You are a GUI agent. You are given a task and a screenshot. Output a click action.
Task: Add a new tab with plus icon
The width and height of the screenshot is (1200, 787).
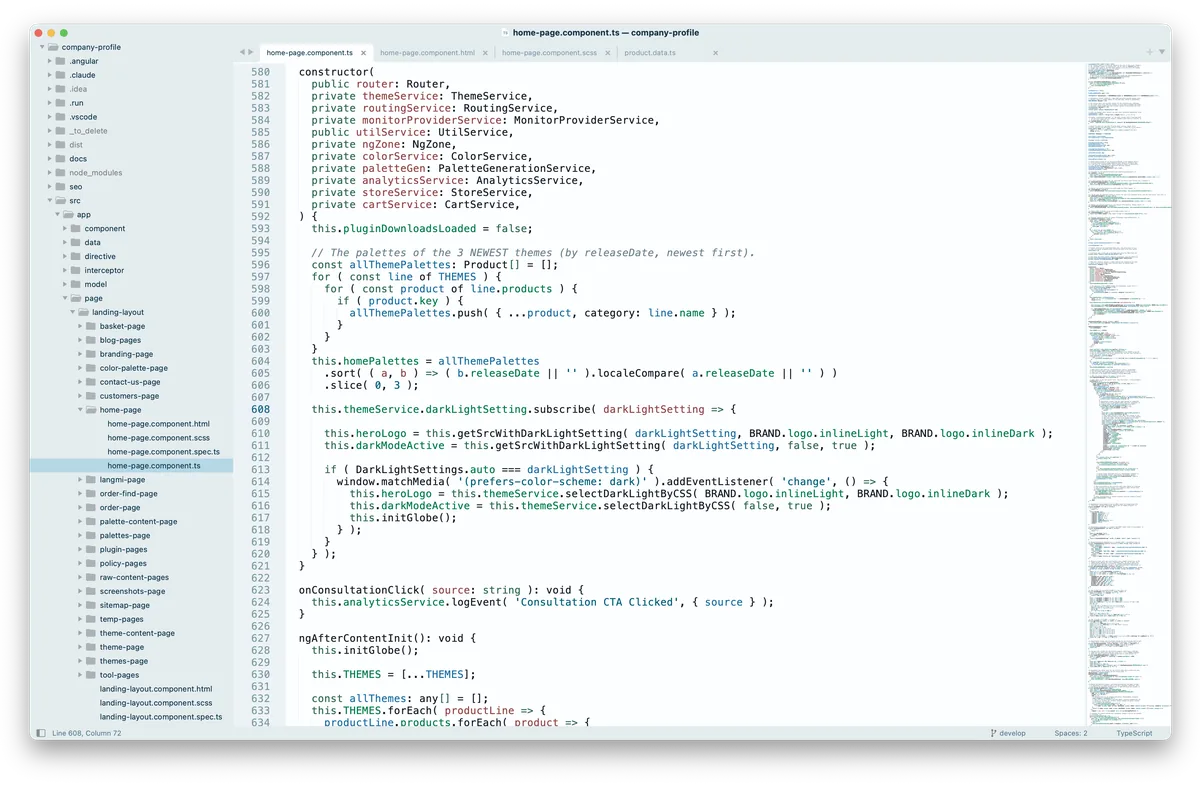1150,52
